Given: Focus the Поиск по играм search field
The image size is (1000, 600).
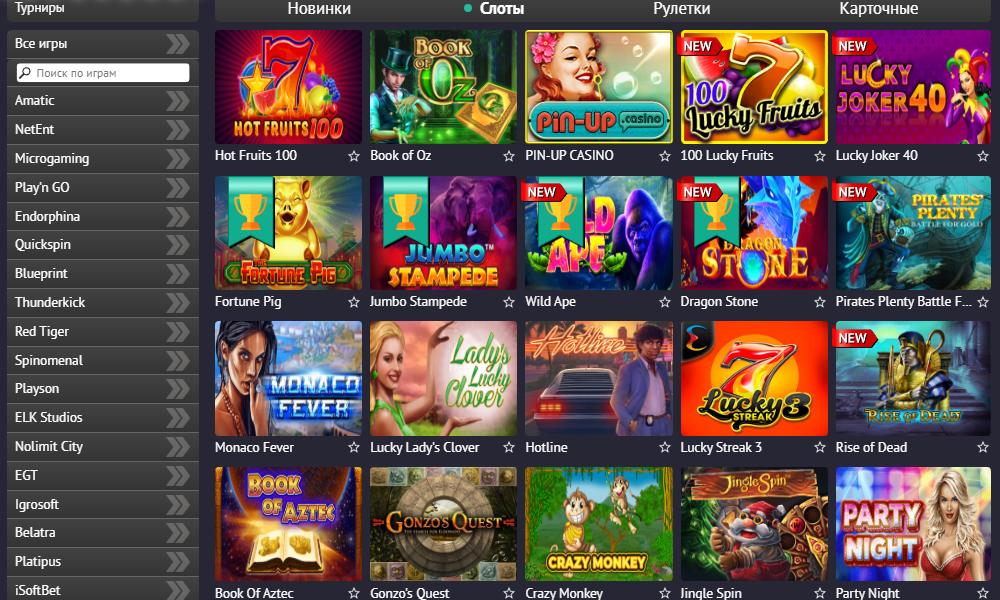Looking at the screenshot, I should point(103,73).
